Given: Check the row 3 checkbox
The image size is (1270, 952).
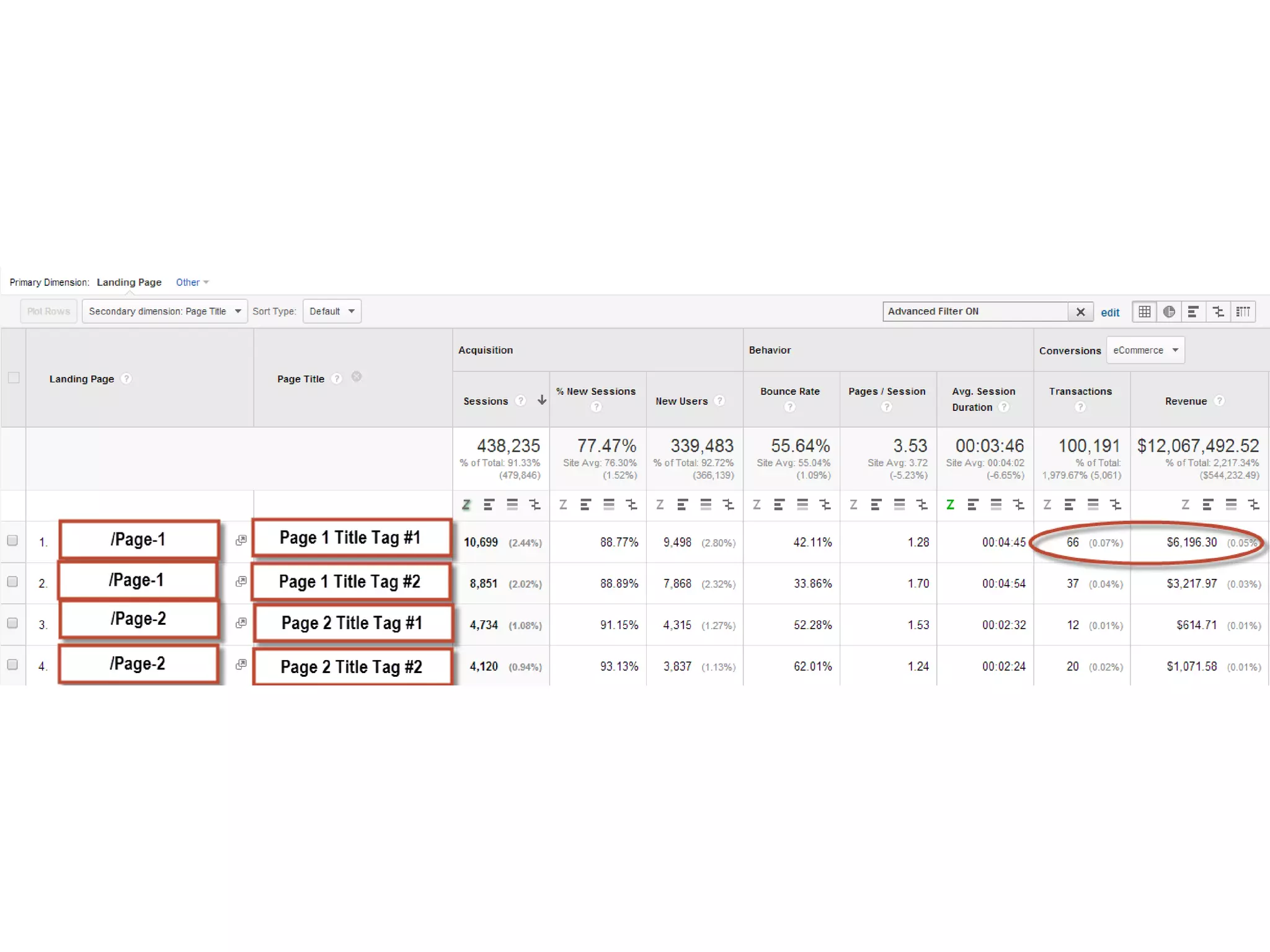Looking at the screenshot, I should click(12, 623).
